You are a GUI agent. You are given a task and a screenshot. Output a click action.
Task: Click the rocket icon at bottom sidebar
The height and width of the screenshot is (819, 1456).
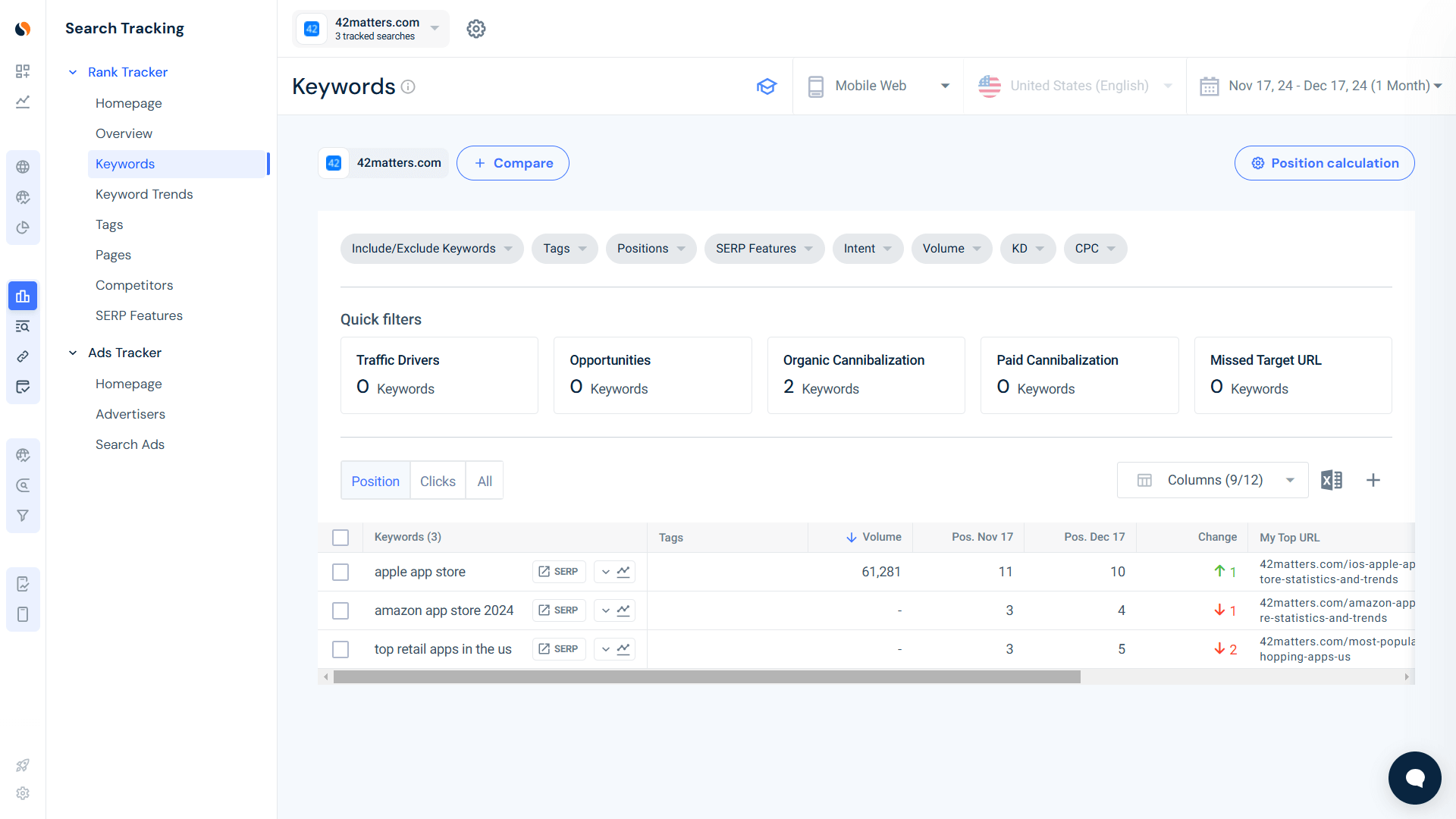23,765
